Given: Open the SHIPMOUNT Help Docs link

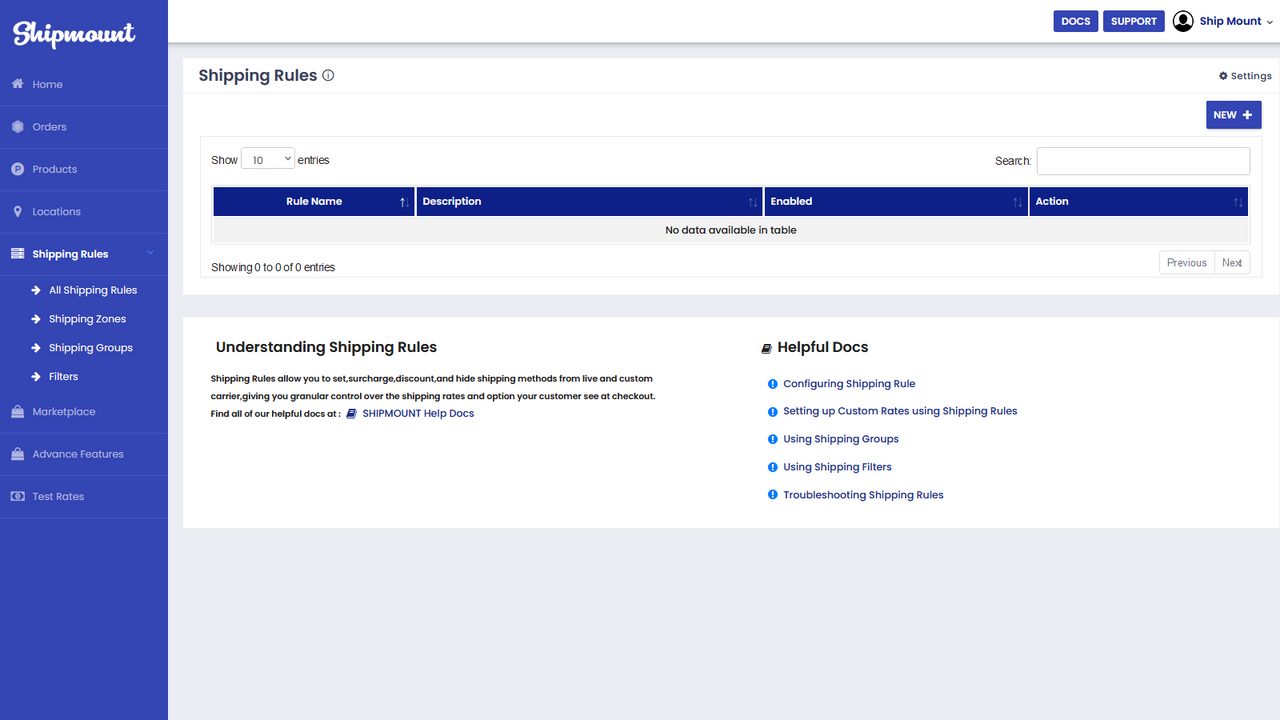Looking at the screenshot, I should point(418,412).
